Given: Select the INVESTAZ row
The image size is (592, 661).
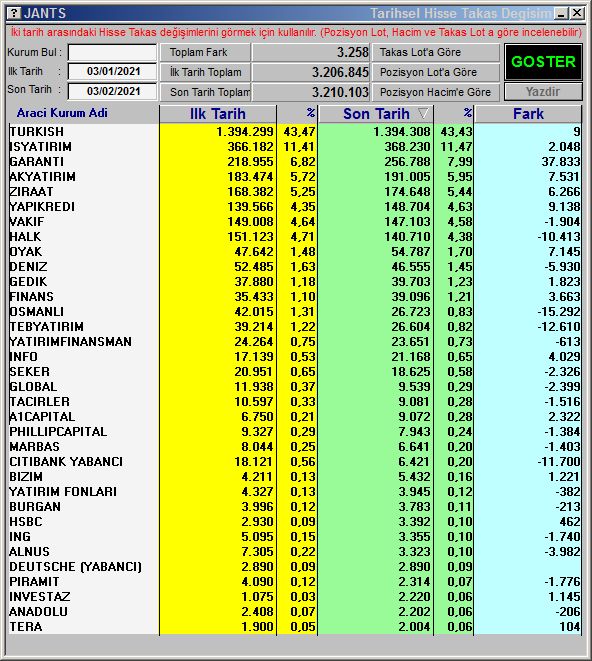Looking at the screenshot, I should [295, 597].
